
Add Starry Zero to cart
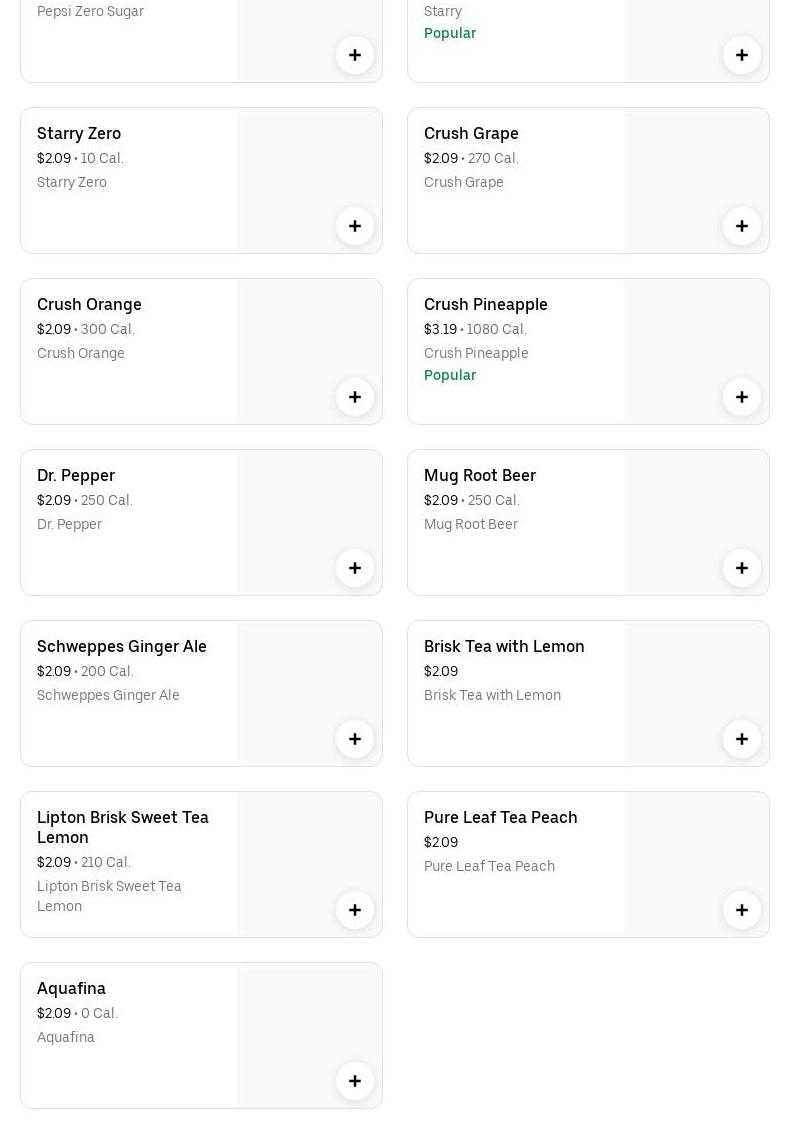pyautogui.click(x=355, y=226)
